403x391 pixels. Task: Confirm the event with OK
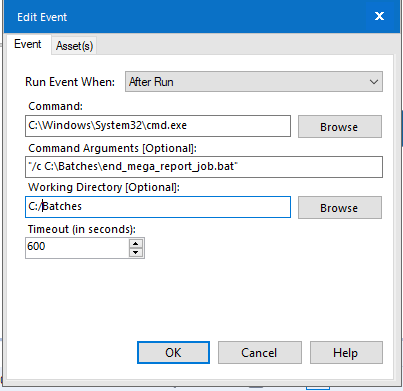(x=173, y=353)
